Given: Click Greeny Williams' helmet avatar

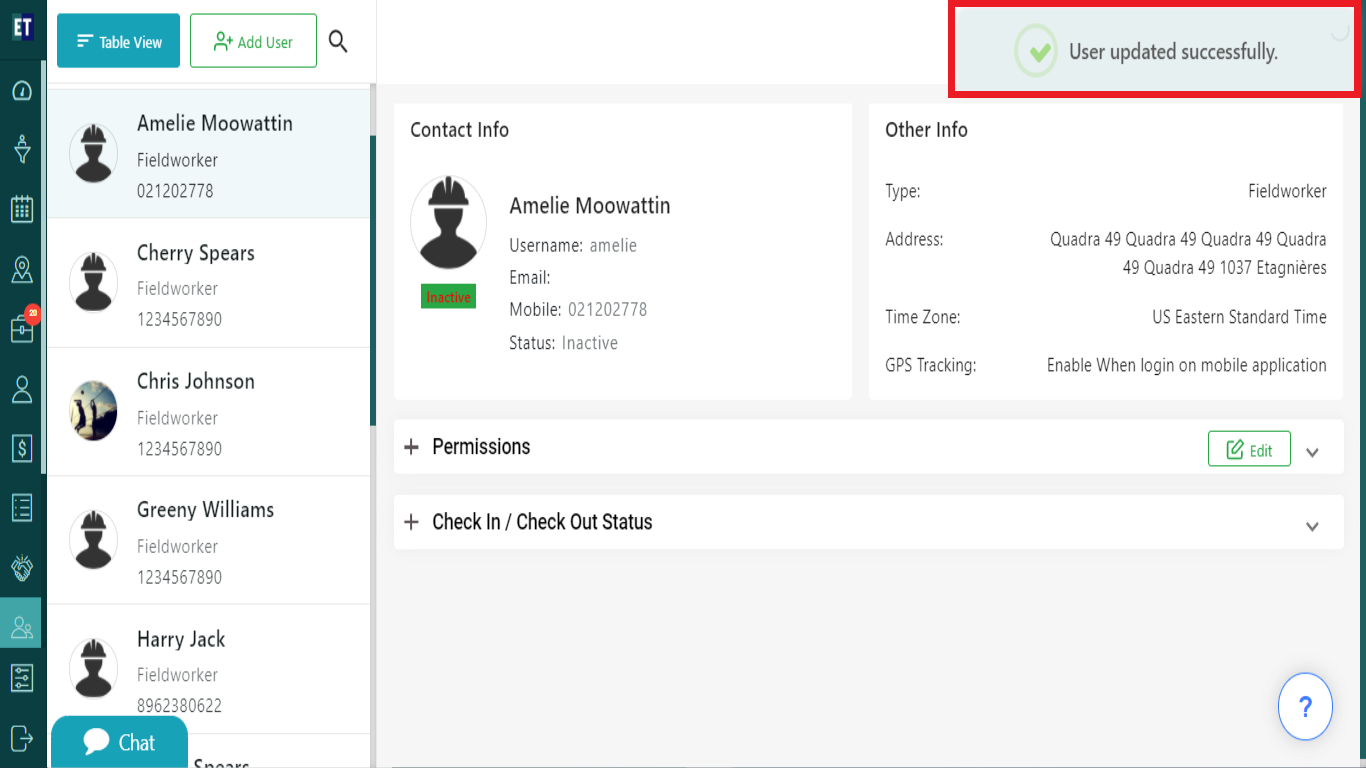Looking at the screenshot, I should (94, 540).
